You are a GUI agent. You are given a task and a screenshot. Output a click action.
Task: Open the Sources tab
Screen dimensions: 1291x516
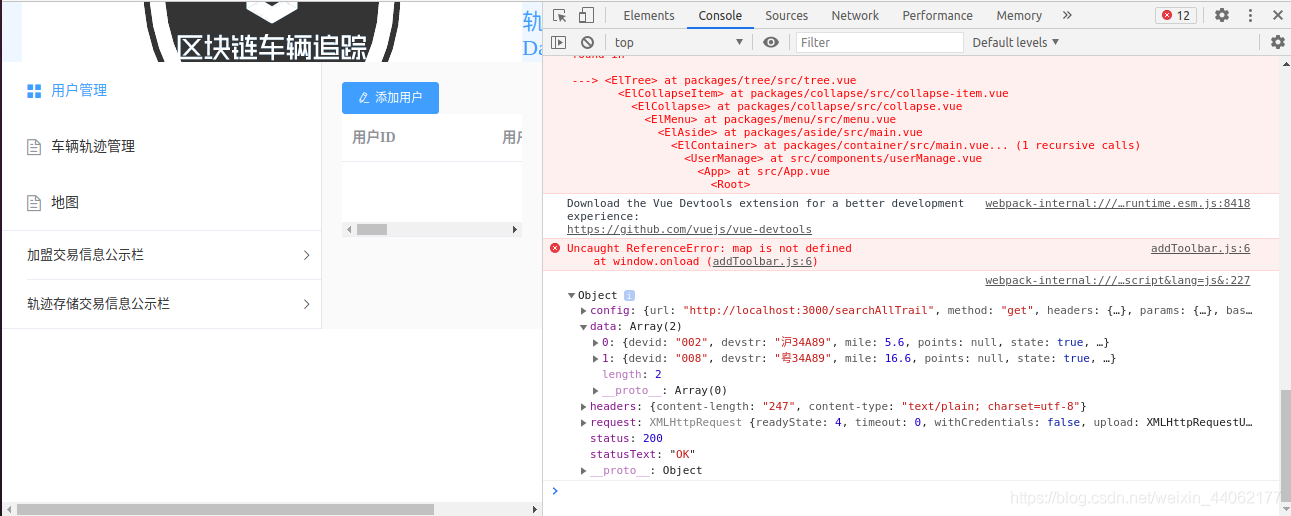pos(787,15)
